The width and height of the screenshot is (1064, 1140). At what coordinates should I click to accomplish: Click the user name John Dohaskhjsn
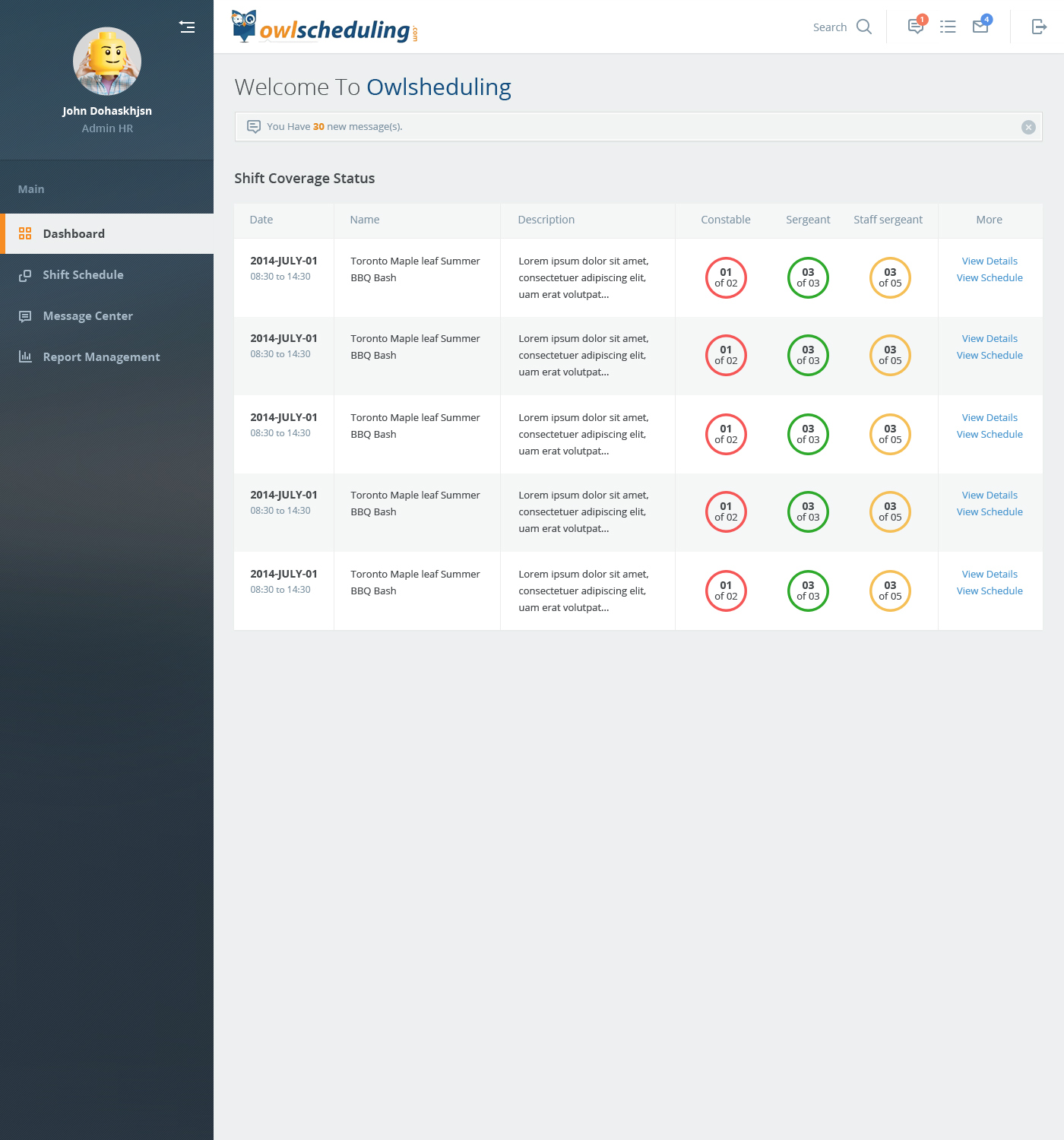(107, 111)
